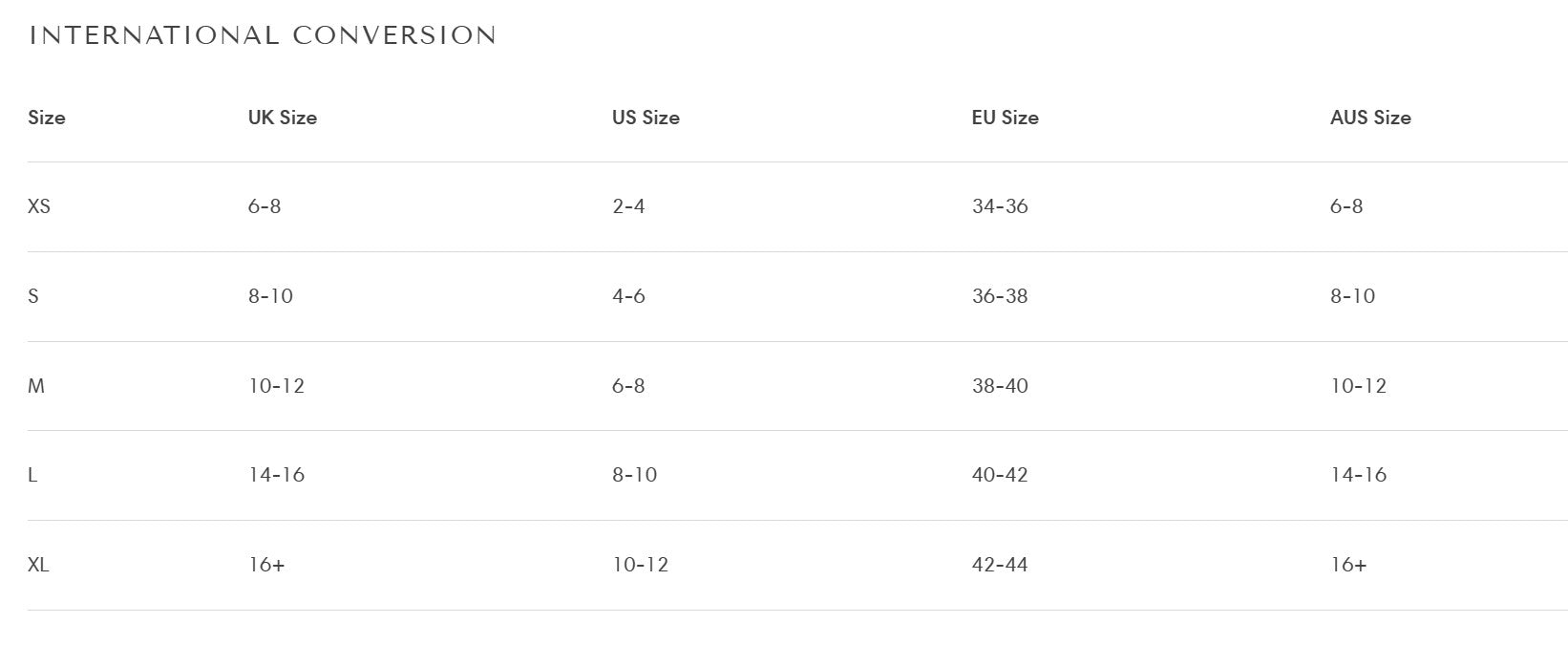The height and width of the screenshot is (645, 1568).
Task: Select AUS size 14-16 cell
Action: click(x=1358, y=475)
